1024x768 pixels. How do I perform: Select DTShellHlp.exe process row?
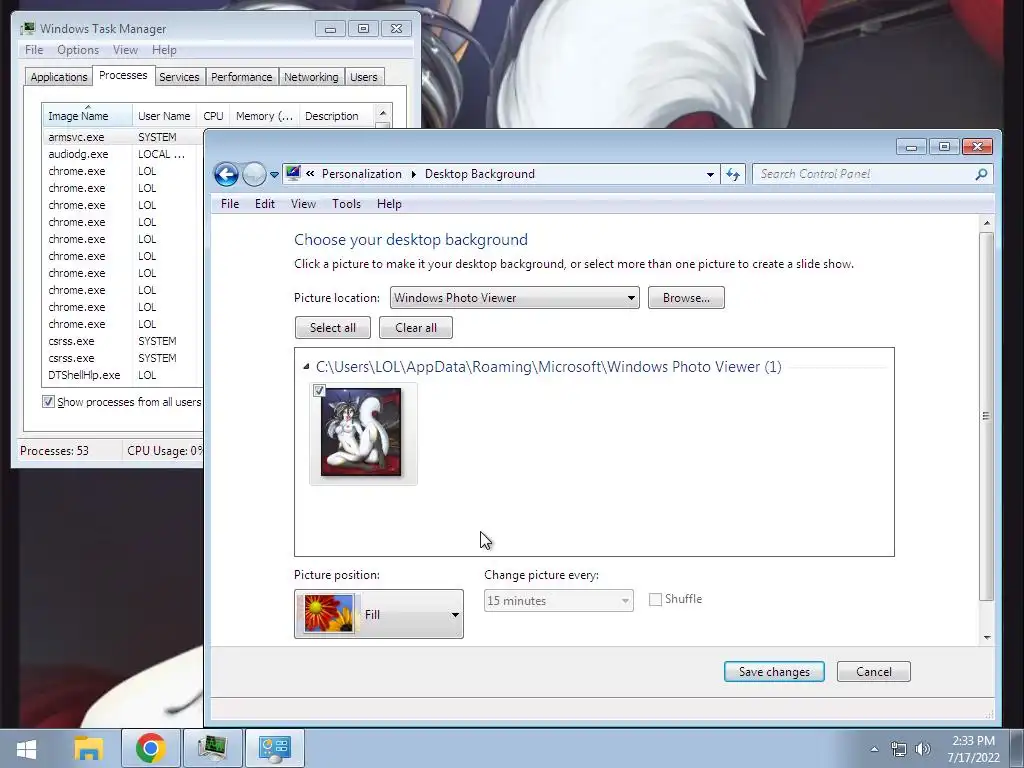click(123, 375)
